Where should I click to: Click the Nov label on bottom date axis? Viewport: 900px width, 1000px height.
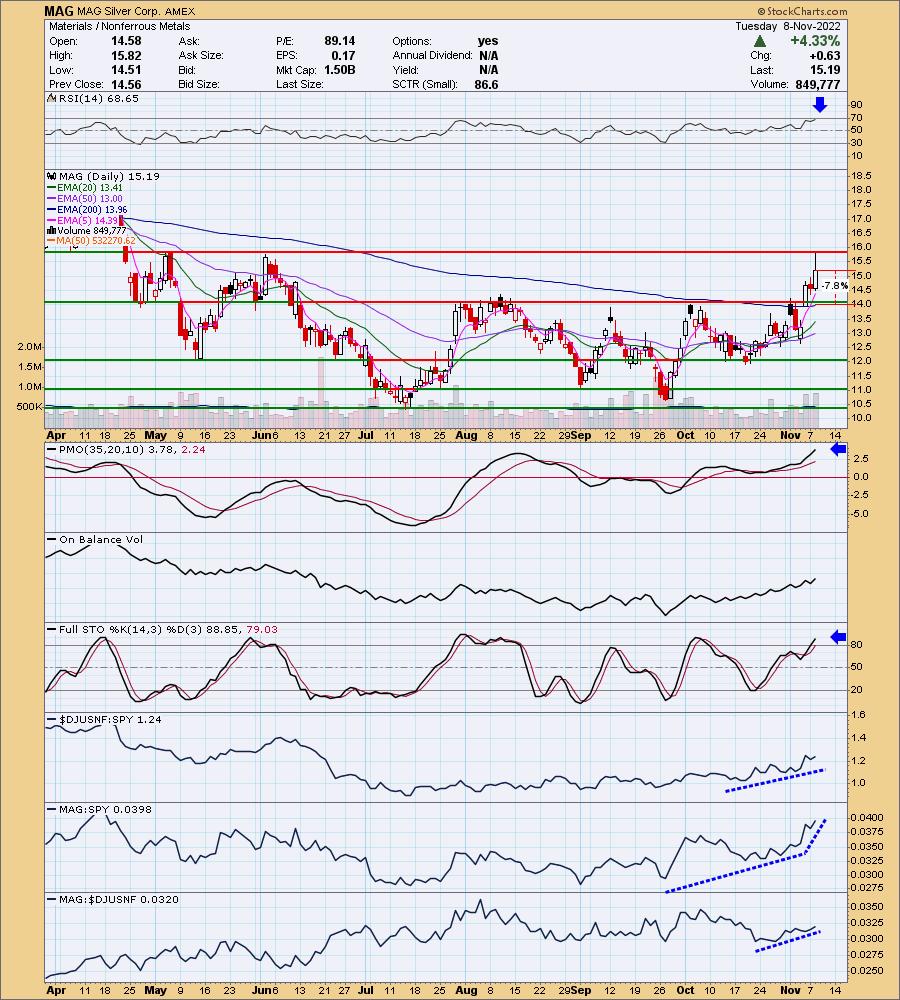tap(790, 990)
